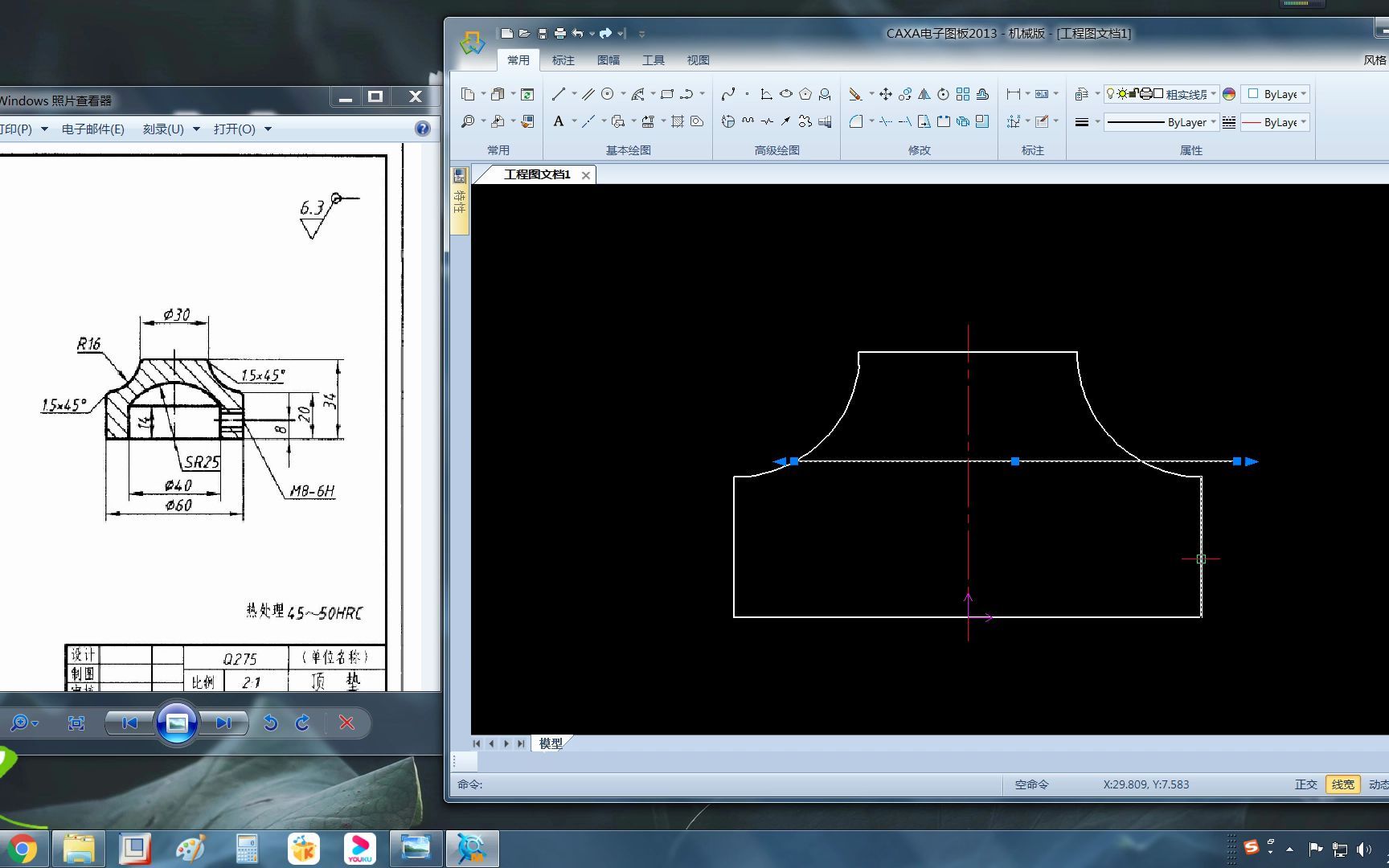The width and height of the screenshot is (1389, 868).
Task: Toggle the 正交 orthogonal mode
Action: (x=1306, y=784)
